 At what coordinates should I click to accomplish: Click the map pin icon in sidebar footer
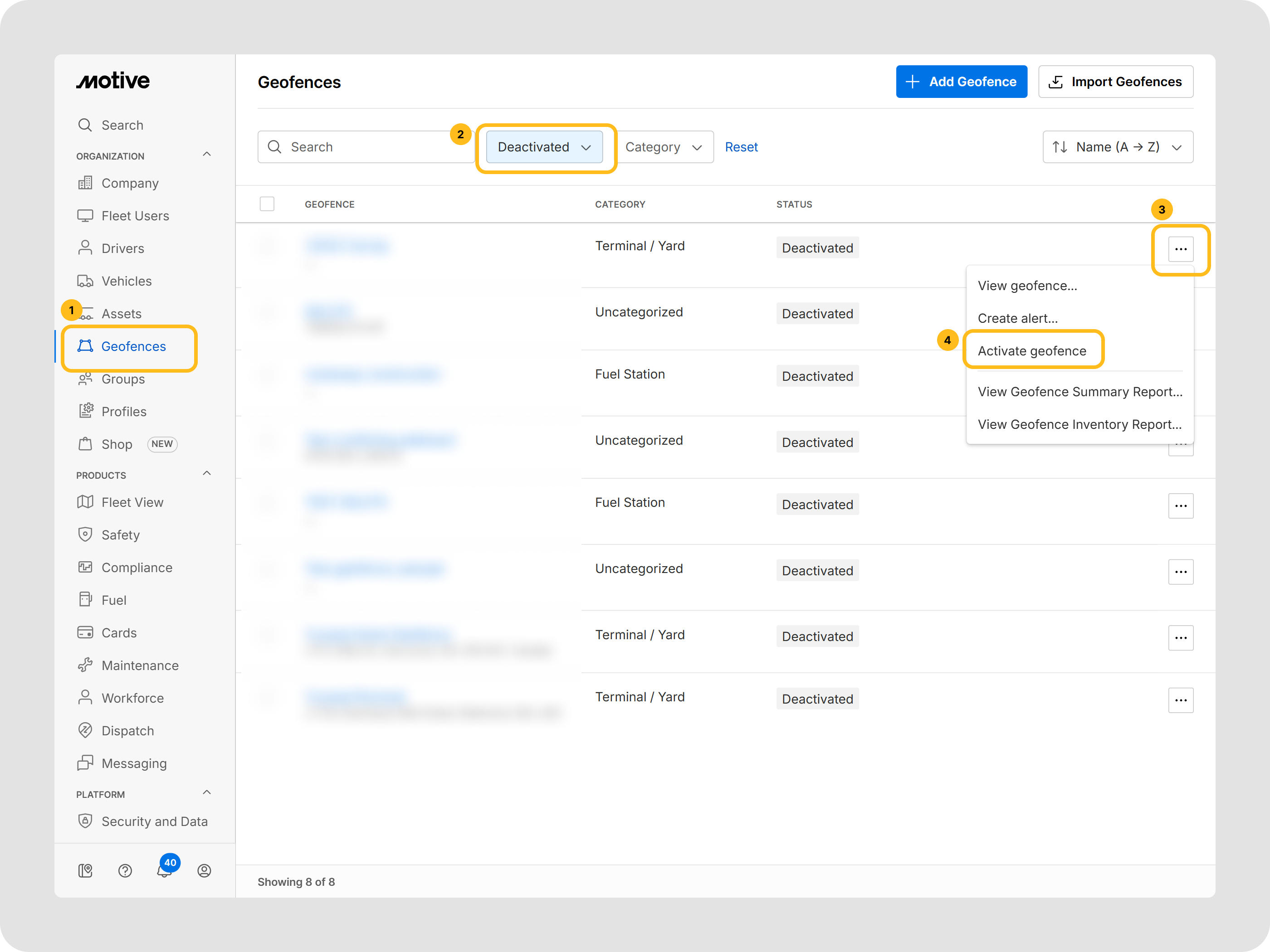85,870
